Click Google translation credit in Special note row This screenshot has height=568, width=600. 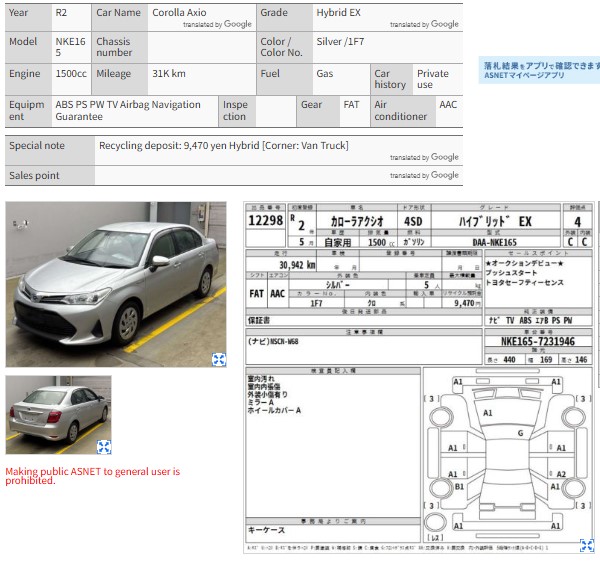point(424,157)
